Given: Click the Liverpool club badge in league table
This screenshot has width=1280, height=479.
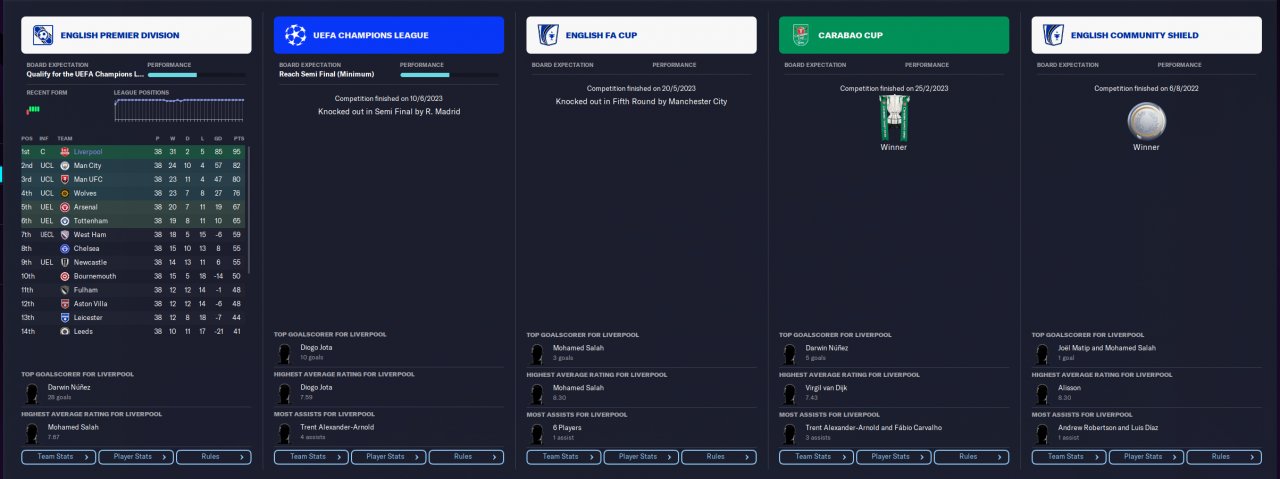Looking at the screenshot, I should (x=64, y=152).
